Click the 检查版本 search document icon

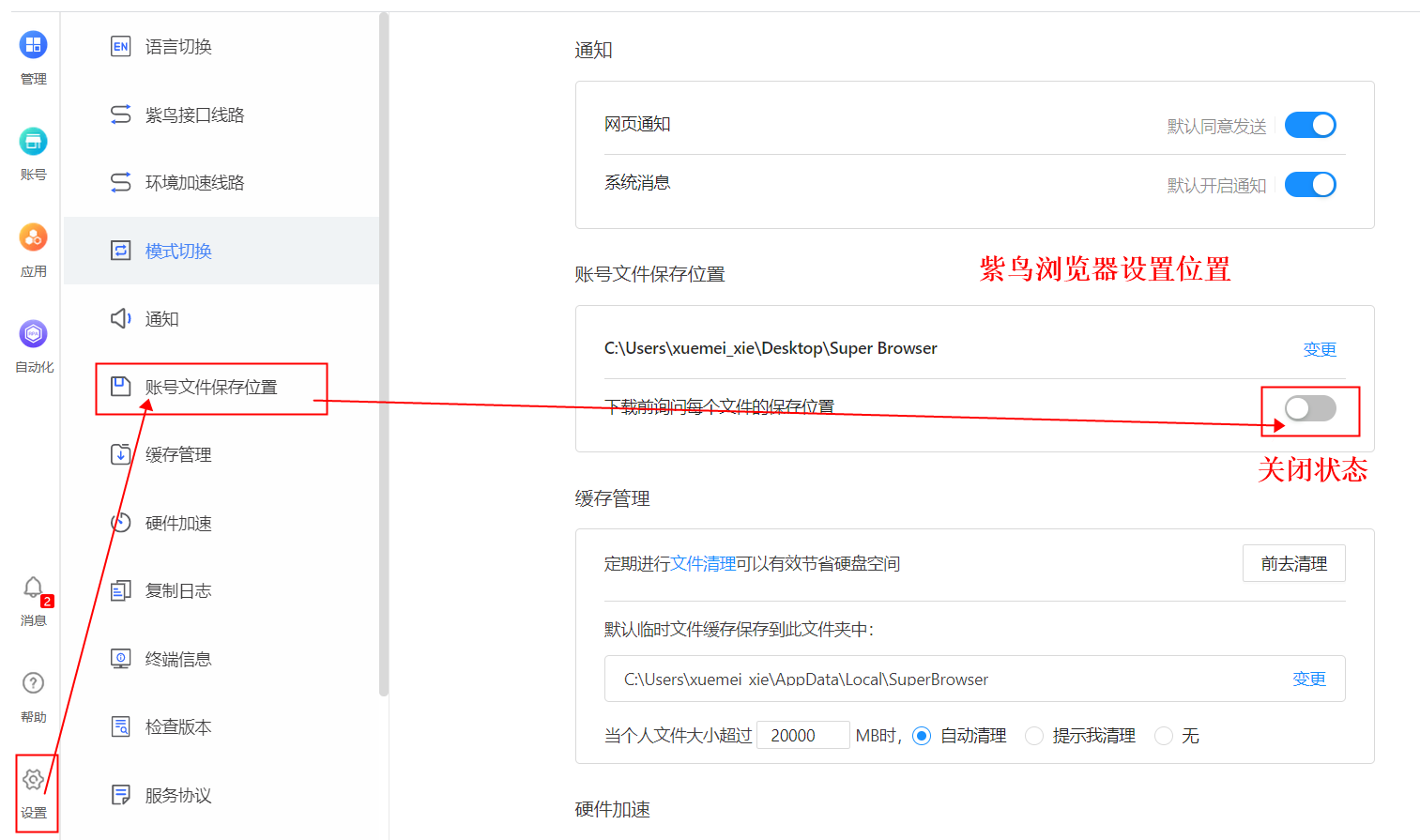(121, 726)
